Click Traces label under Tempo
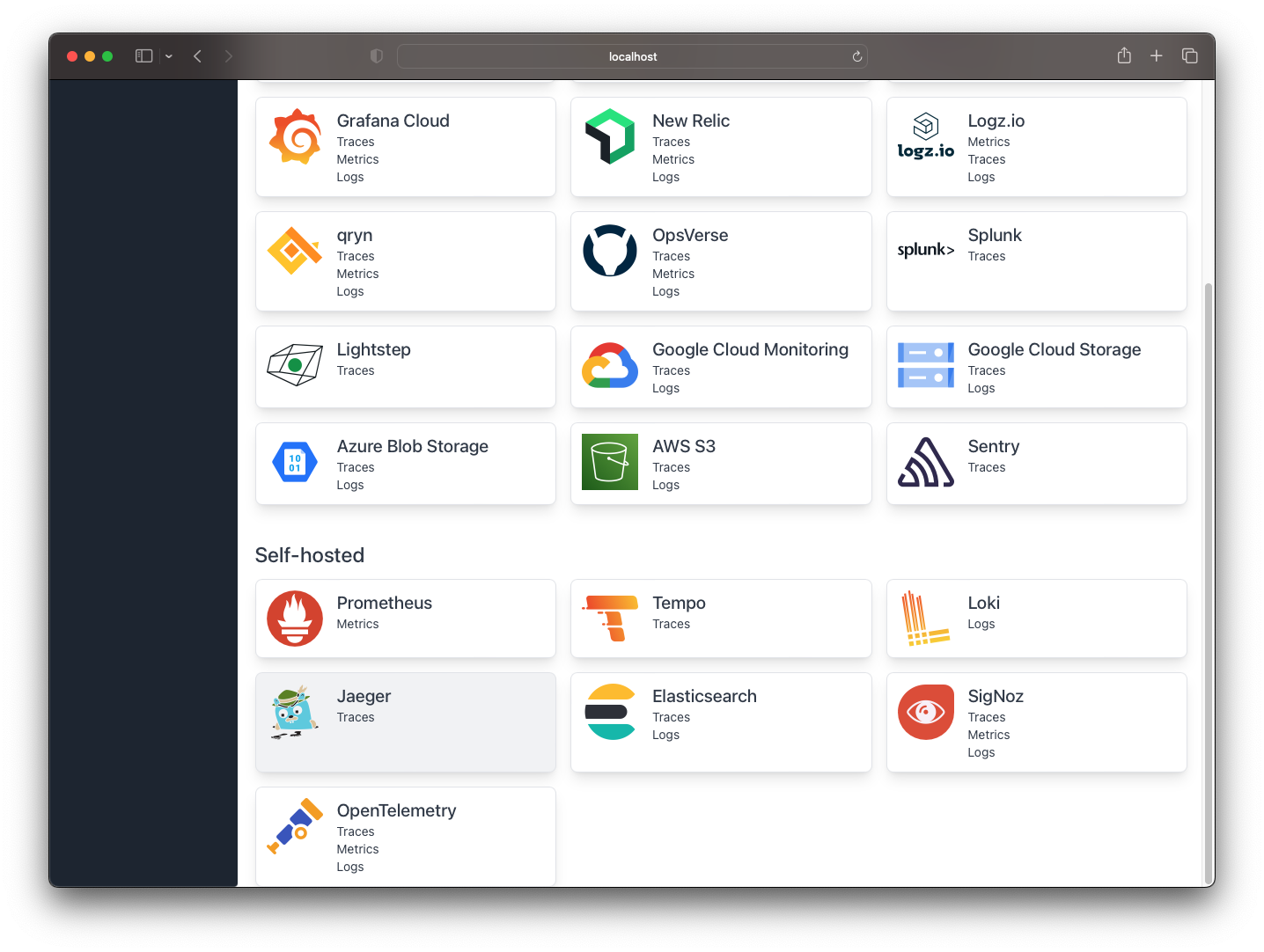The height and width of the screenshot is (952, 1264). click(x=671, y=624)
